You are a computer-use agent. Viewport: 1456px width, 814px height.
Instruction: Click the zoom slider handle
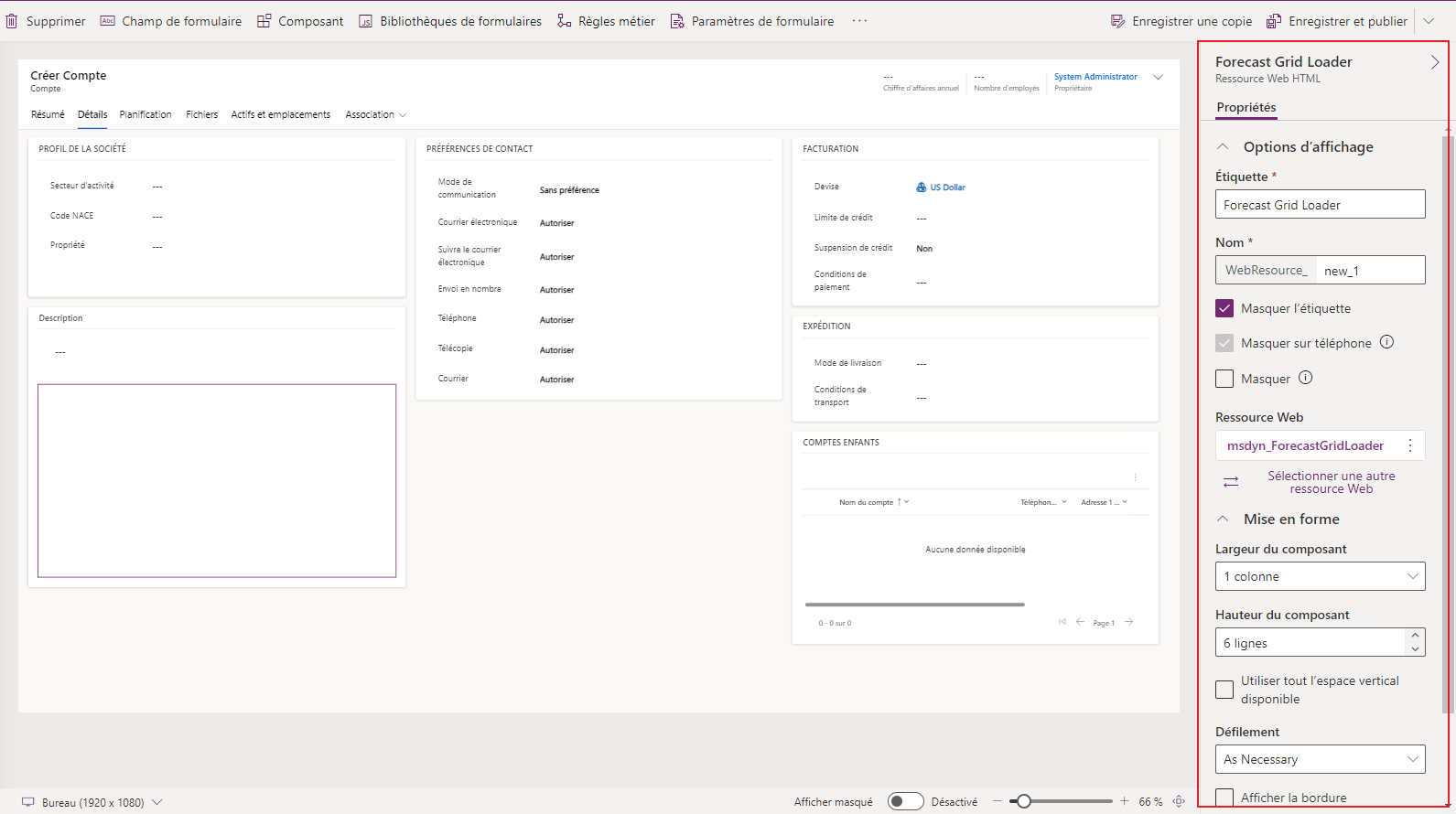[1023, 801]
